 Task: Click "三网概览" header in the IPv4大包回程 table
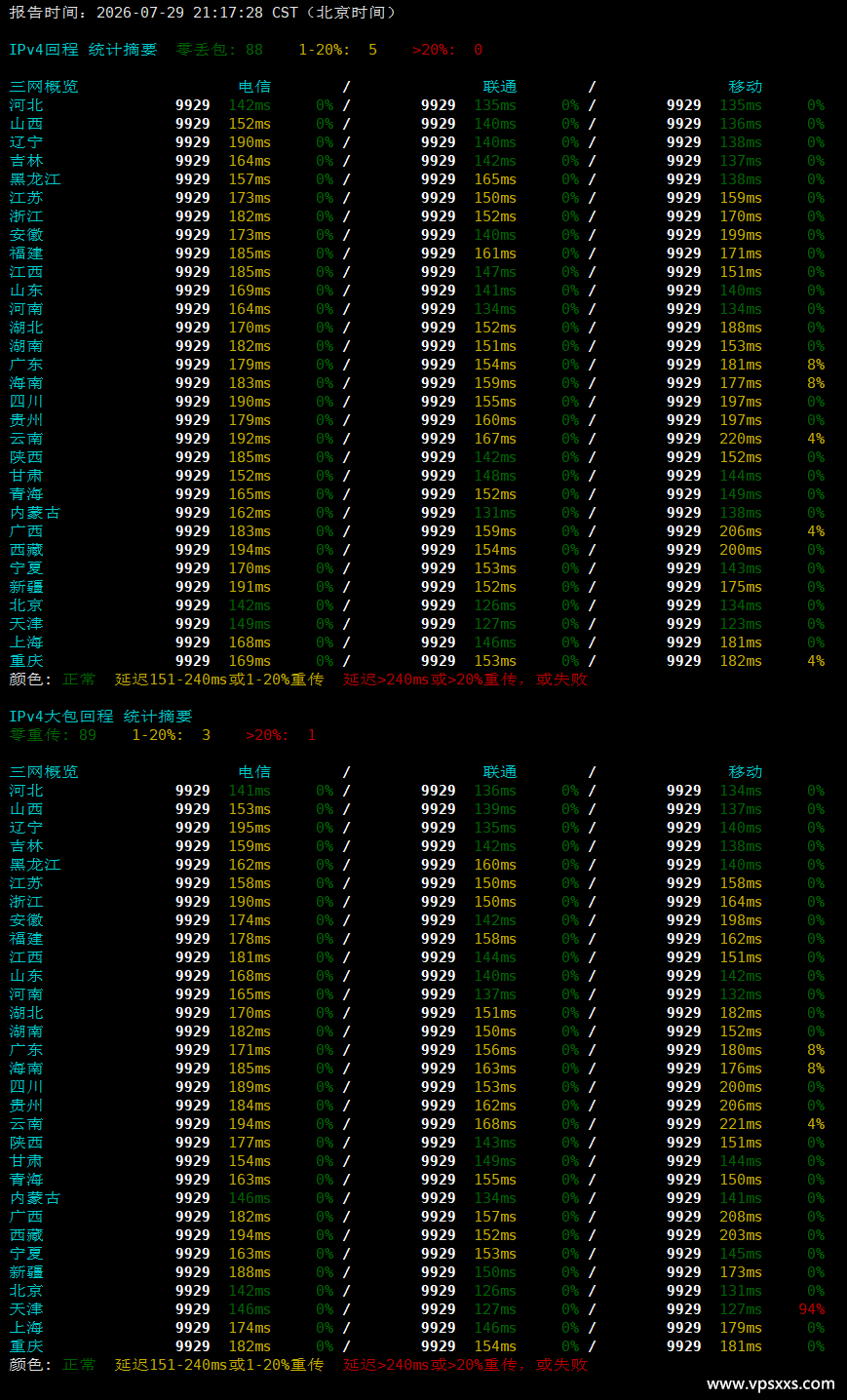44,772
